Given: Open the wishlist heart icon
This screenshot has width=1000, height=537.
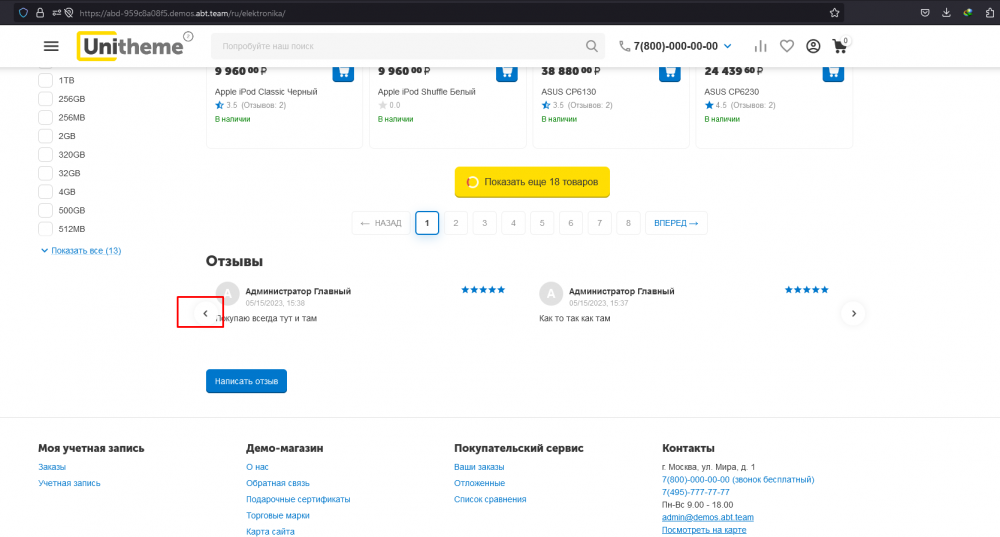Looking at the screenshot, I should click(787, 46).
